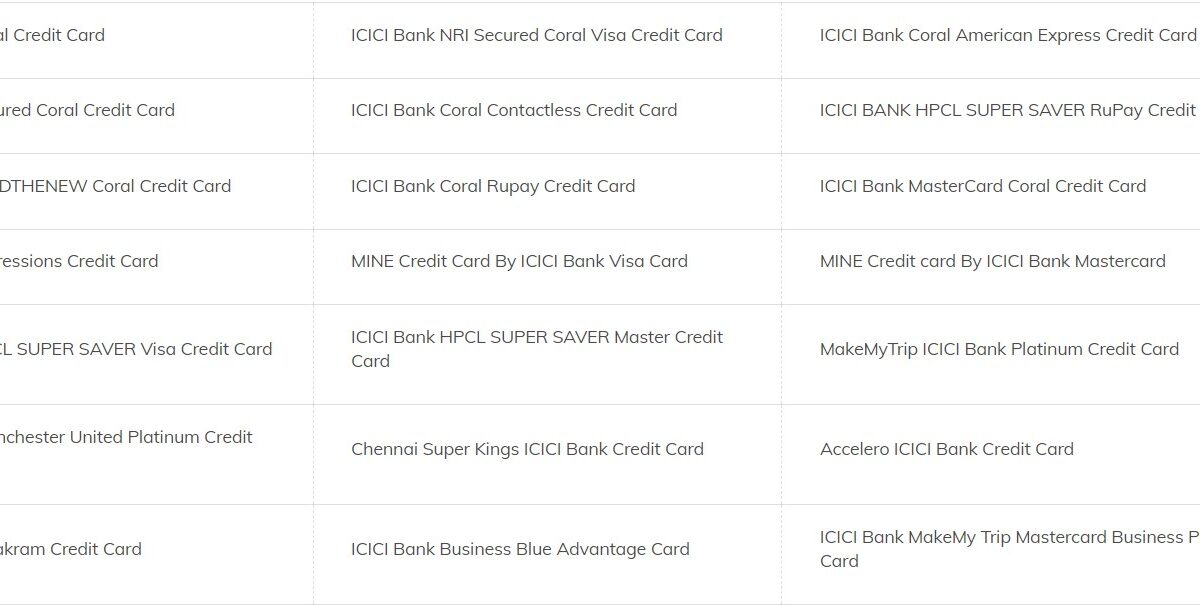Click MINE Credit card By ICICI Bank Mastercard
The image size is (1200, 605).
(x=992, y=261)
